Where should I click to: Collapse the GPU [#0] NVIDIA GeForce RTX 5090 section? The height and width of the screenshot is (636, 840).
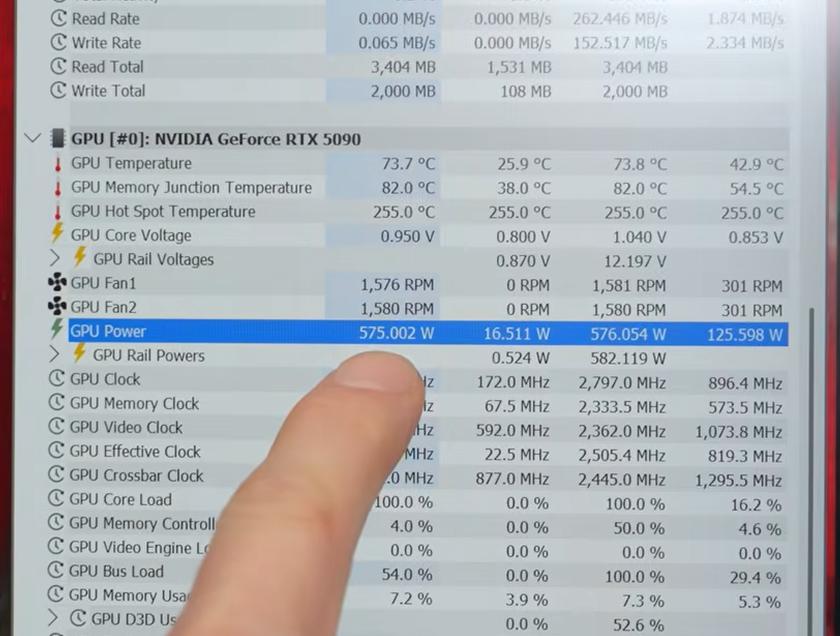[33, 139]
